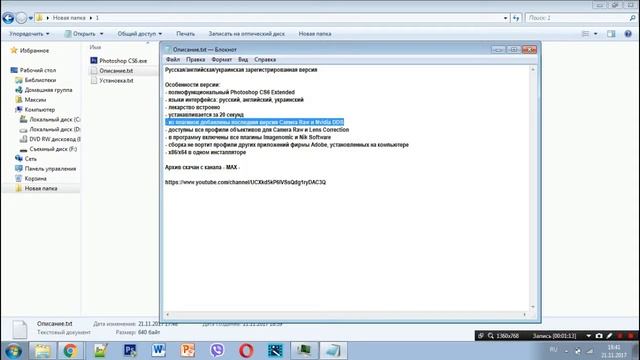Launch Opera browser from the taskbar

tap(246, 351)
